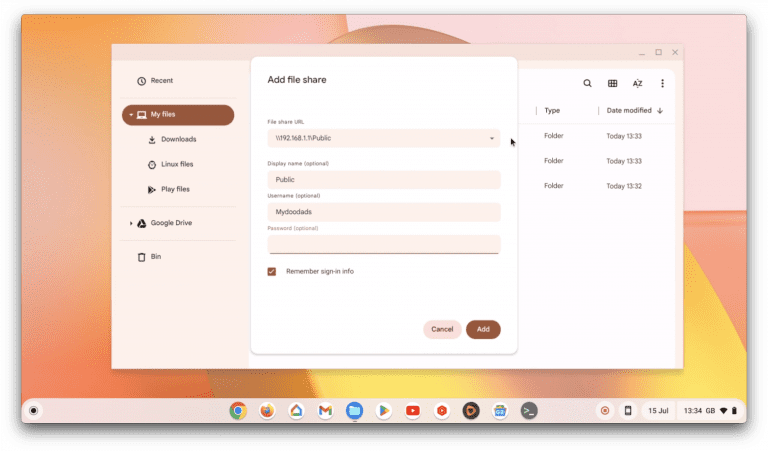Click the Add button

[483, 330]
